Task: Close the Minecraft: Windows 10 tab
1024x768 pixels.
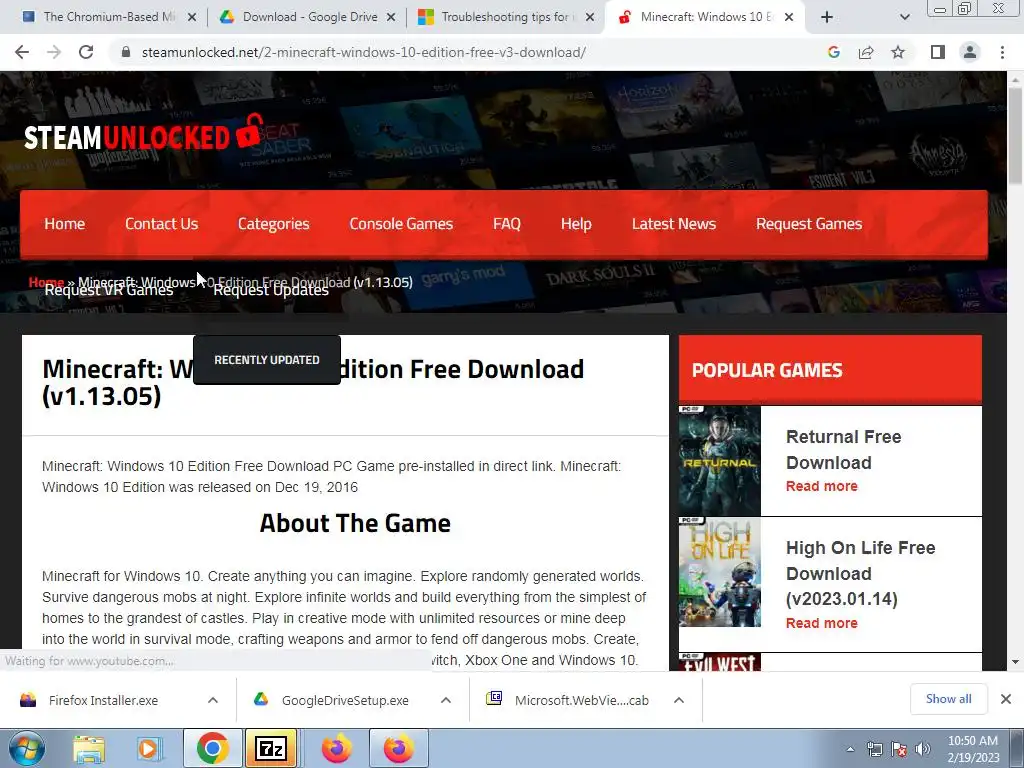Action: [x=789, y=18]
